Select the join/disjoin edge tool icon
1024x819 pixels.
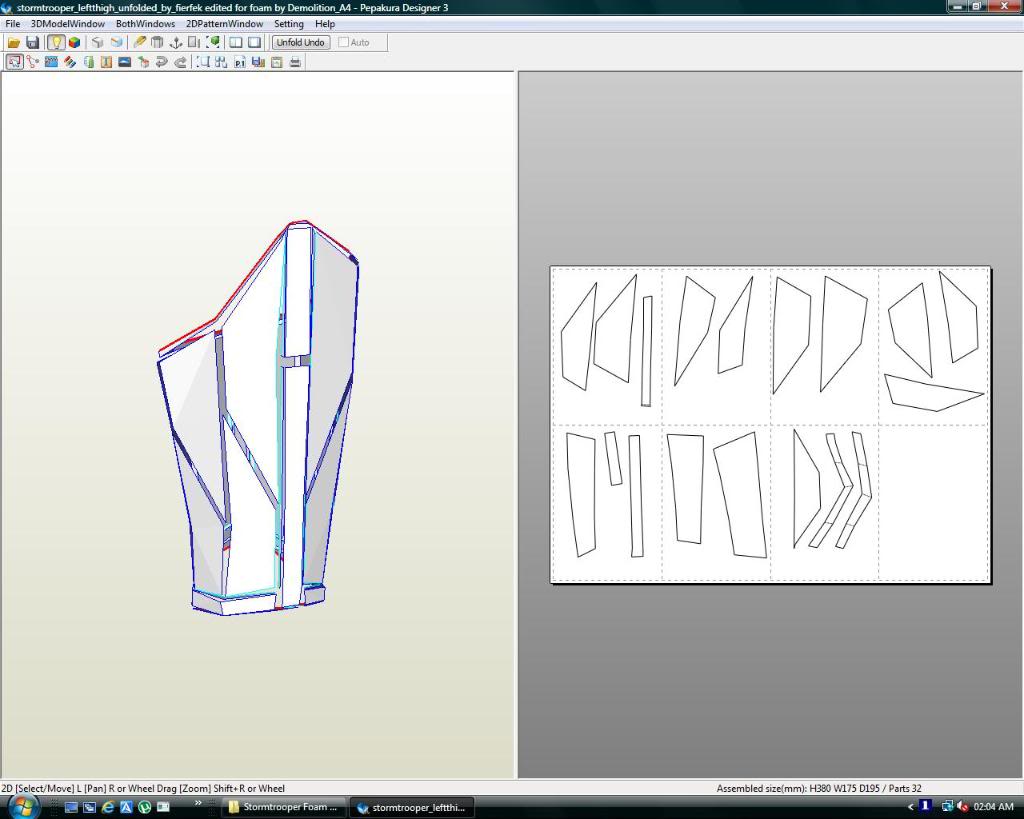[33, 62]
